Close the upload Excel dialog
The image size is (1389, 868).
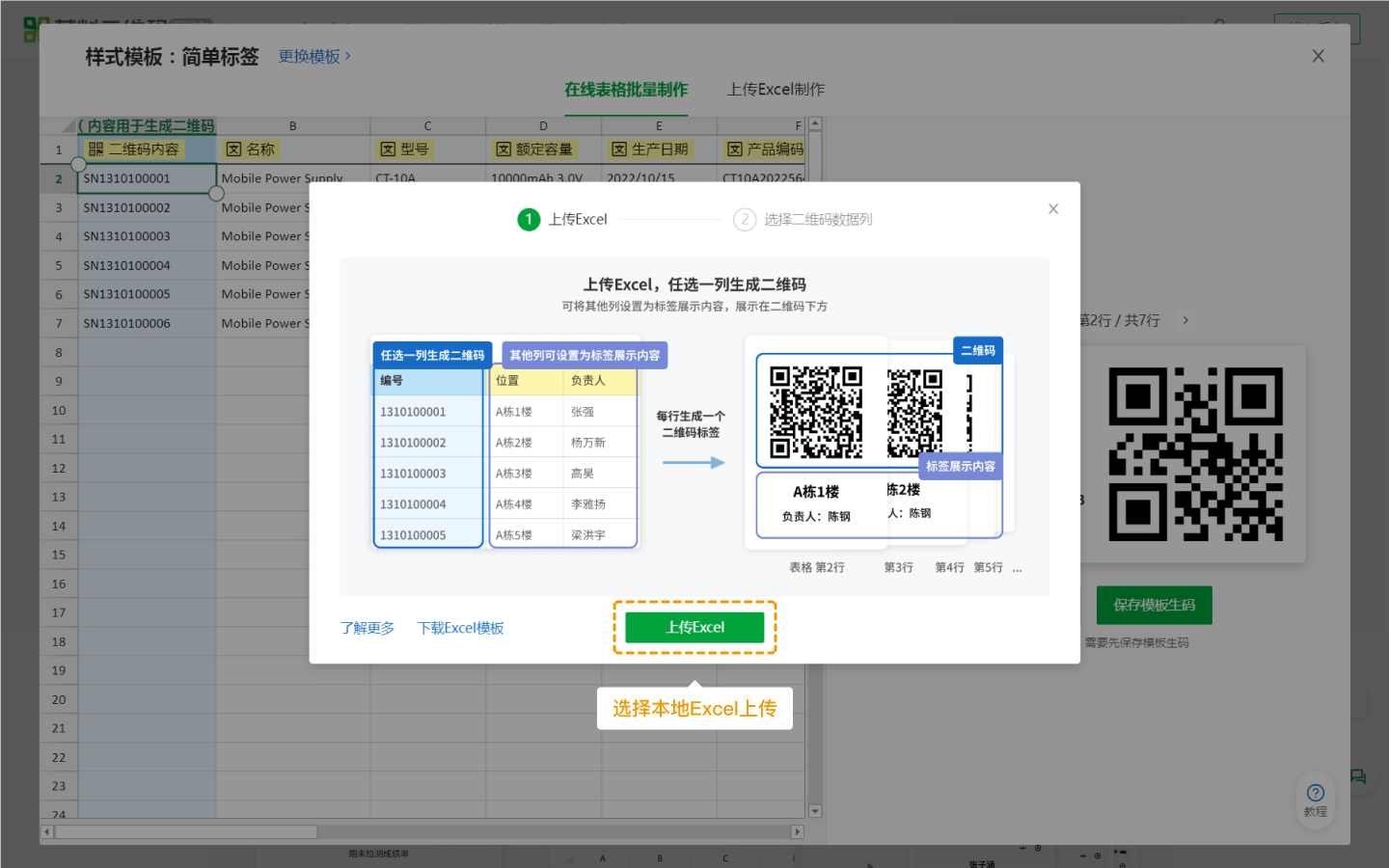[1053, 208]
